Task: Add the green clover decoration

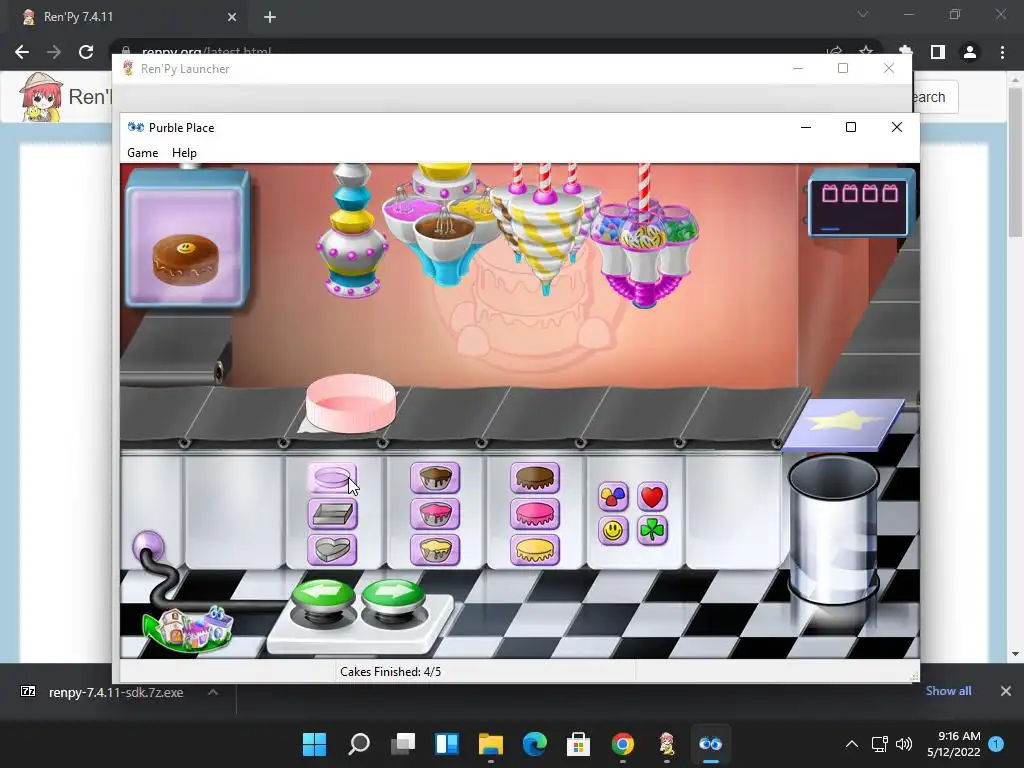Action: point(652,530)
